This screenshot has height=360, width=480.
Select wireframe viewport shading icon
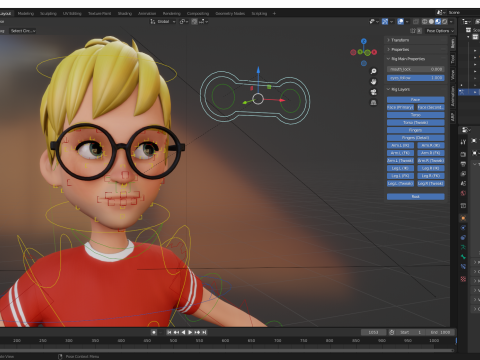425,21
